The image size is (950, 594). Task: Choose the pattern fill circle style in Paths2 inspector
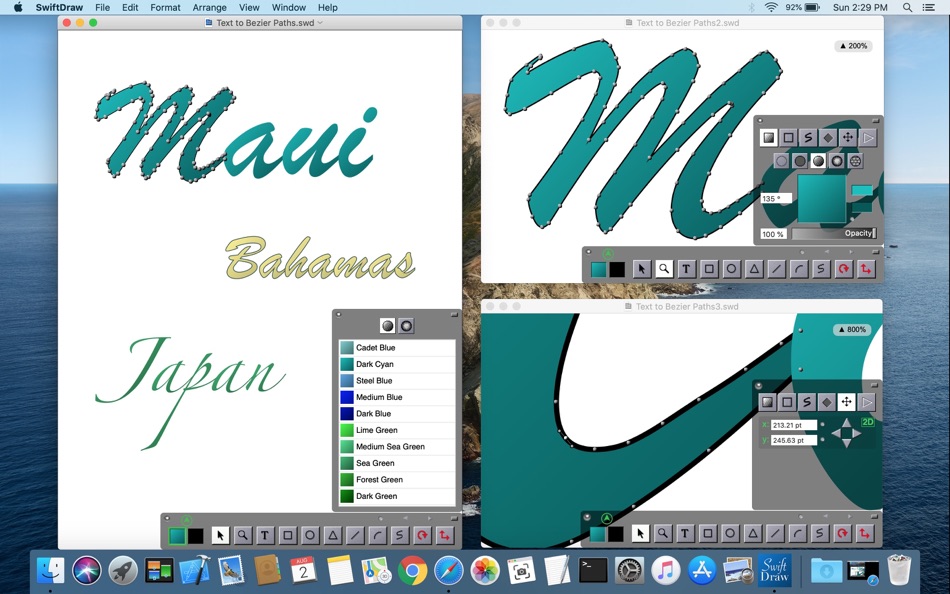click(x=855, y=161)
